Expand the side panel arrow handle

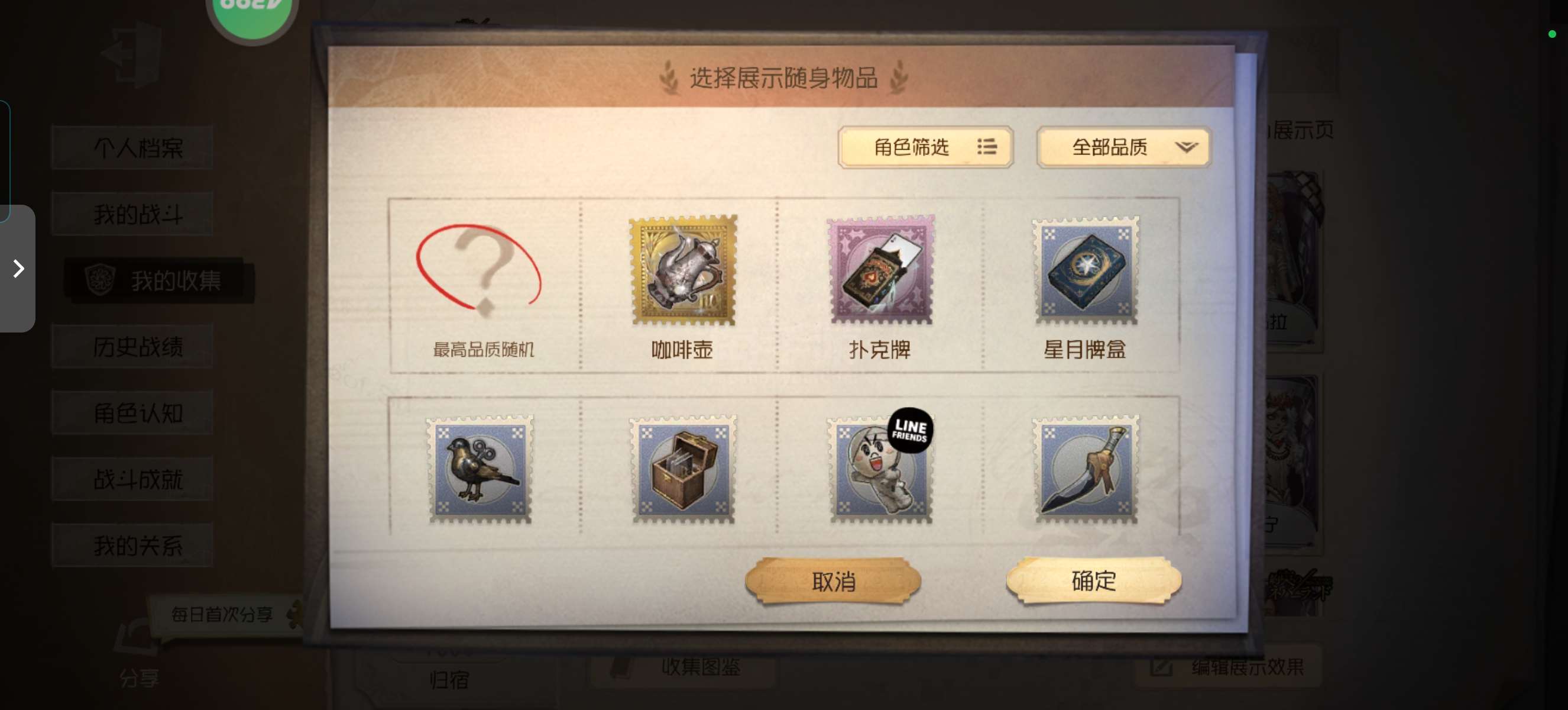click(18, 269)
